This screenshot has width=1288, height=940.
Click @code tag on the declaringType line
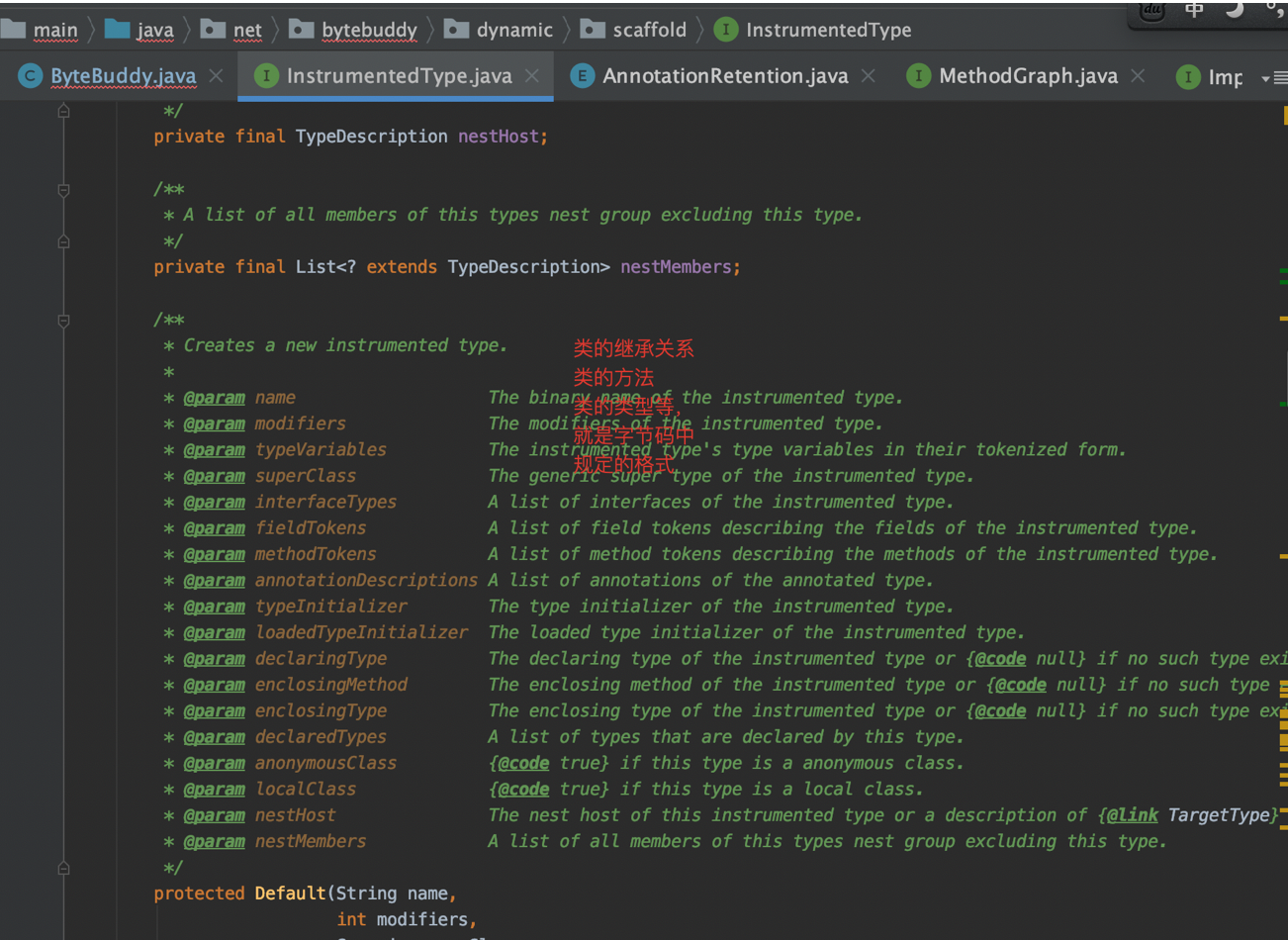click(x=1000, y=658)
